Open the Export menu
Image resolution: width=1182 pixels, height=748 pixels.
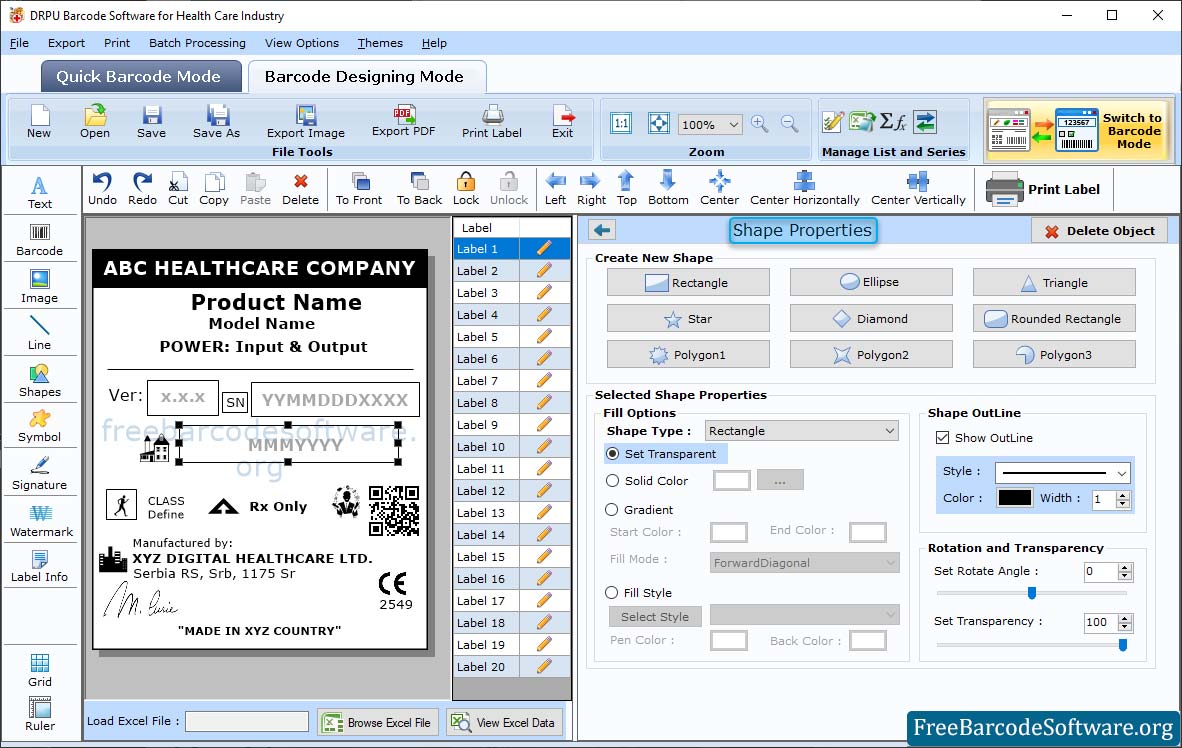click(x=66, y=43)
